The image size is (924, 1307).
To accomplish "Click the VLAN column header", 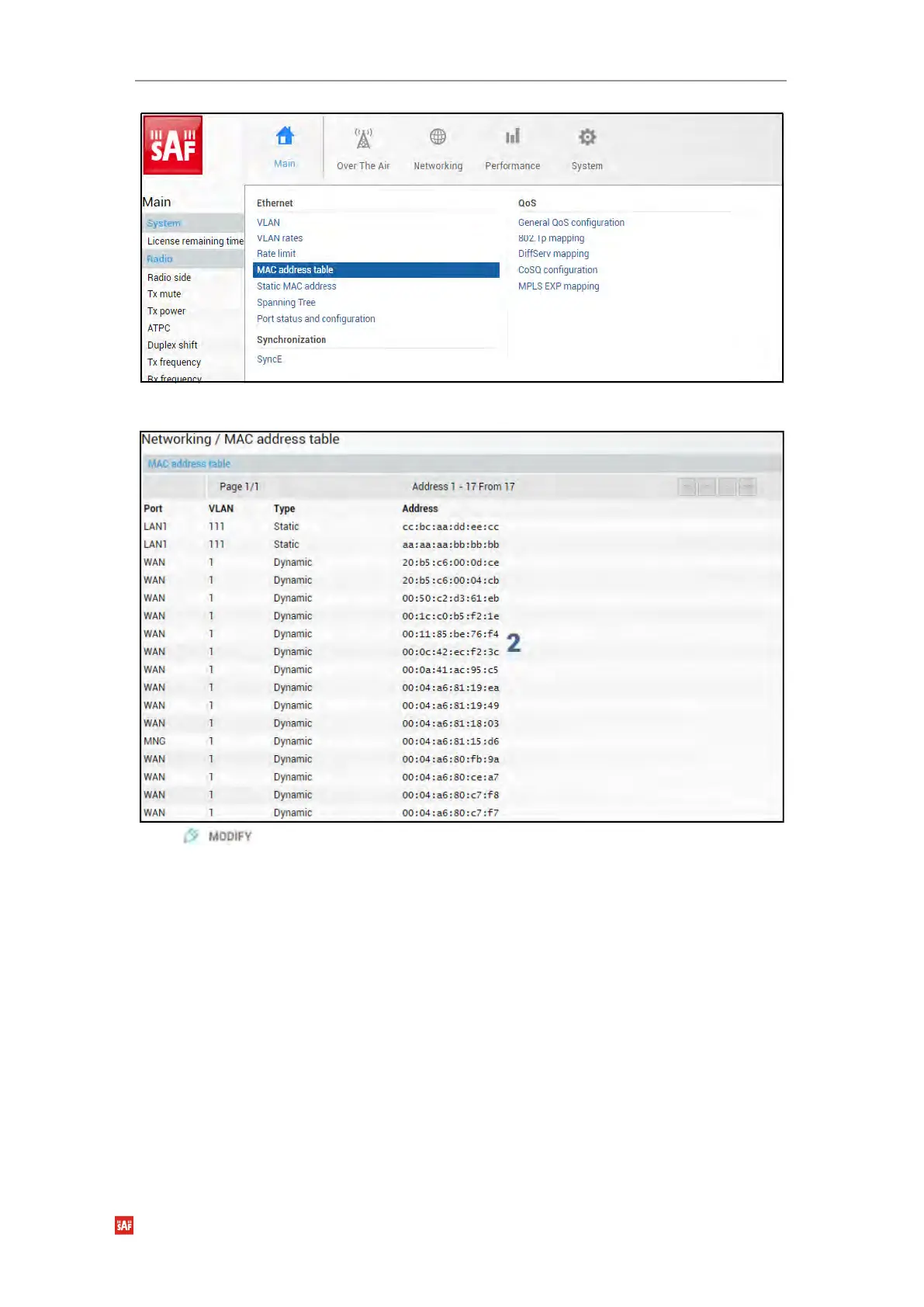I will coord(221,508).
